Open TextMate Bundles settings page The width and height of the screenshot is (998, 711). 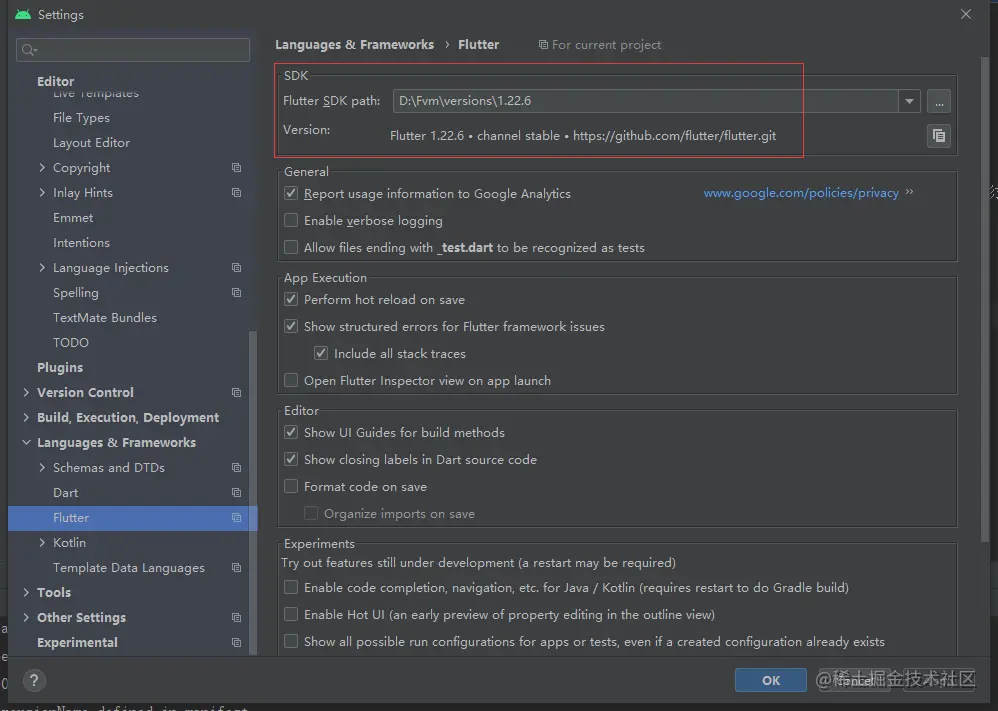tap(105, 317)
